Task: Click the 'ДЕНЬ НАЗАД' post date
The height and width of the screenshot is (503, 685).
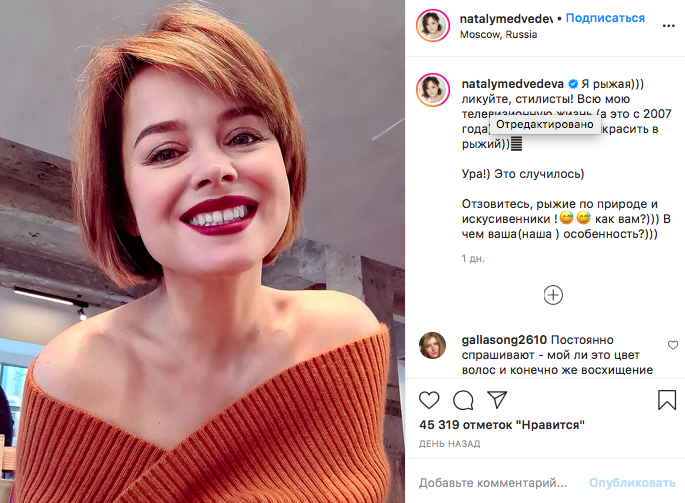Action: tap(449, 443)
